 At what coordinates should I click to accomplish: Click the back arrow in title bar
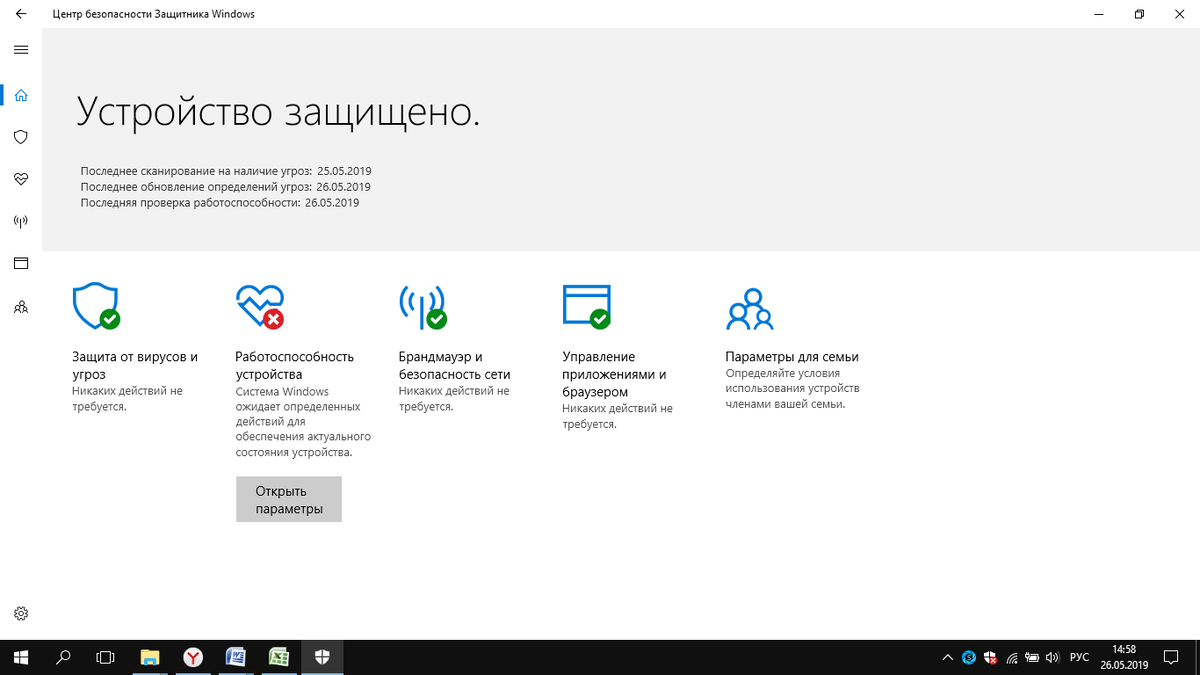point(21,14)
